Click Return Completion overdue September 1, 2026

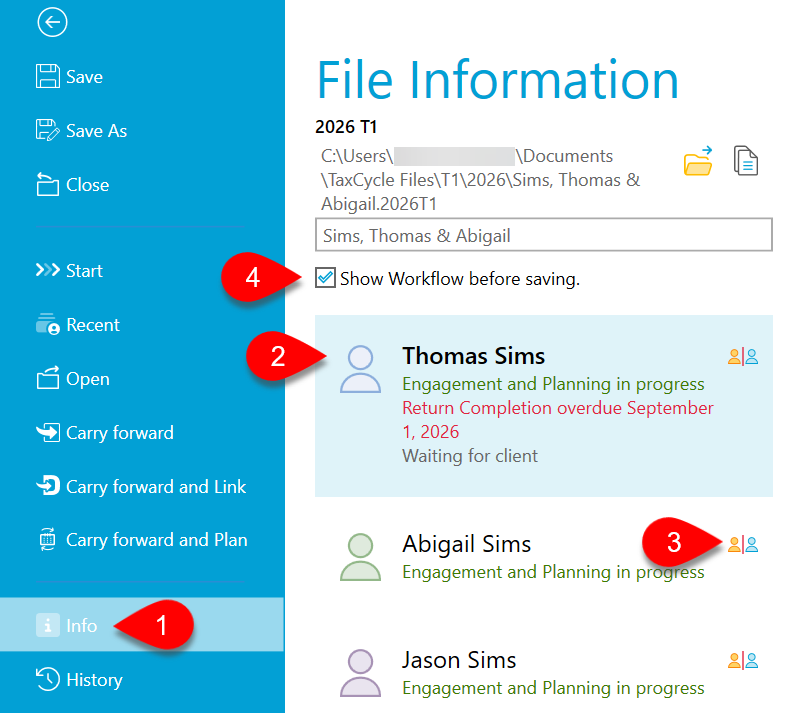[558, 420]
